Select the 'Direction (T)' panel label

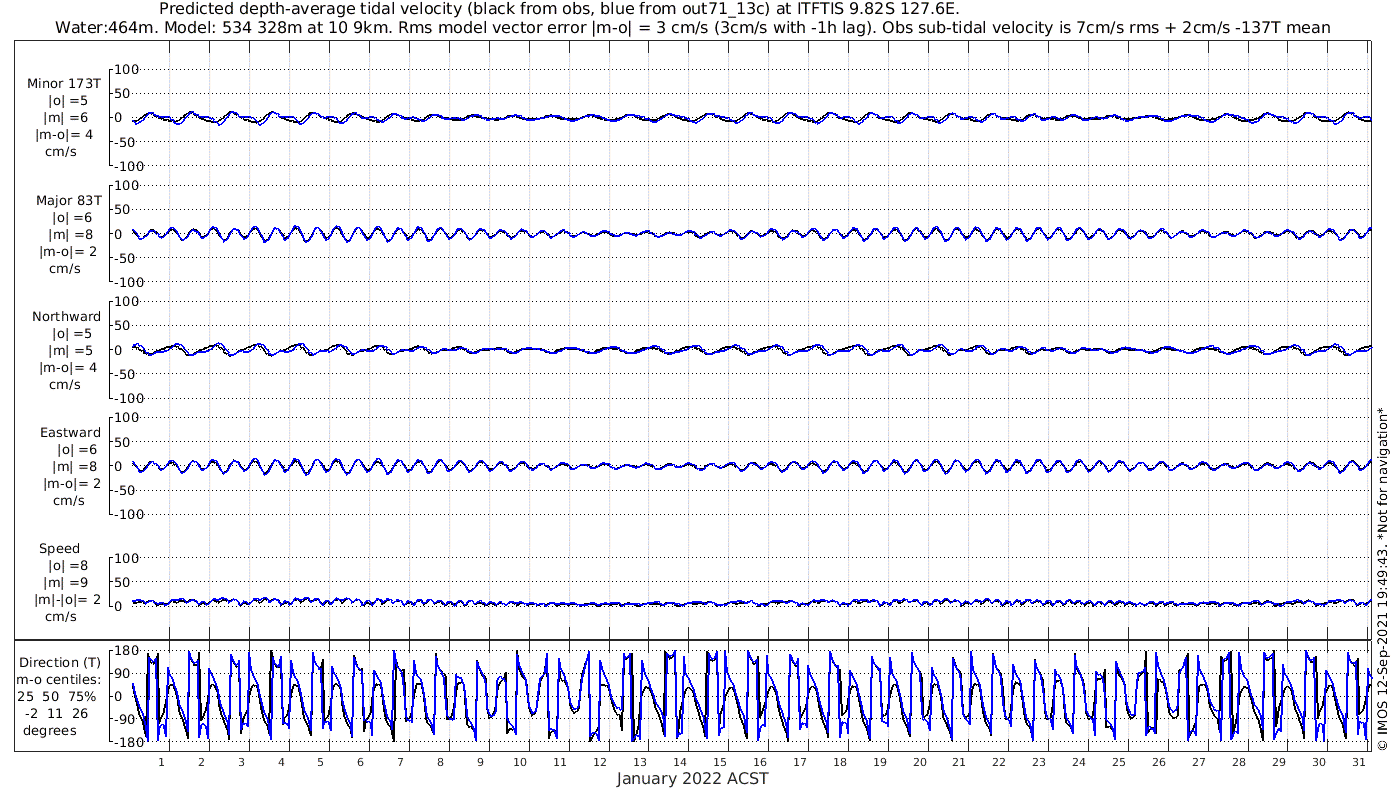point(60,662)
